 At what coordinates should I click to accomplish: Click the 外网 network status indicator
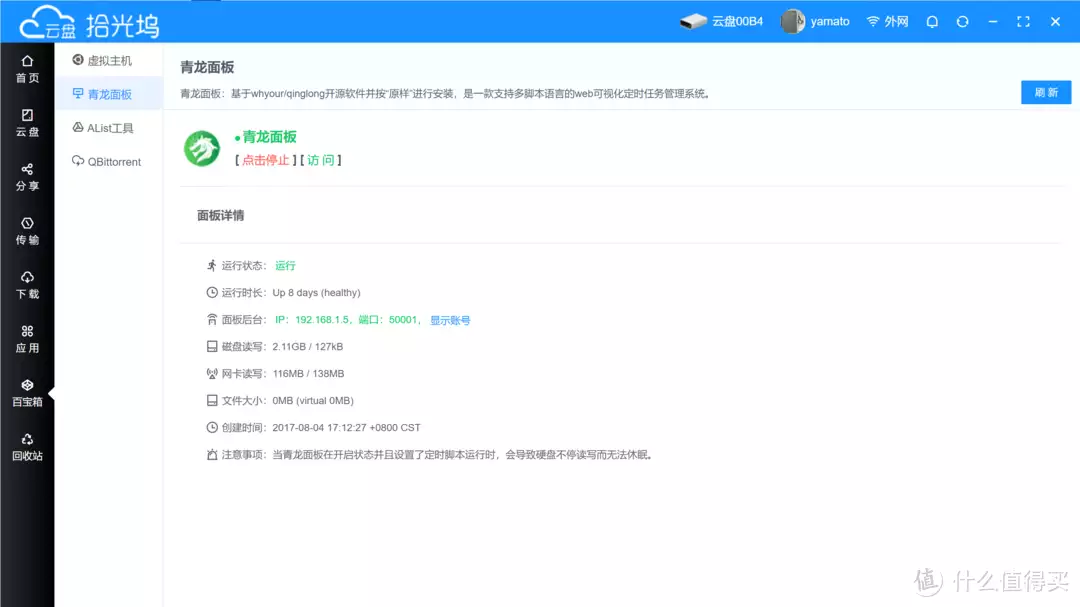point(887,21)
